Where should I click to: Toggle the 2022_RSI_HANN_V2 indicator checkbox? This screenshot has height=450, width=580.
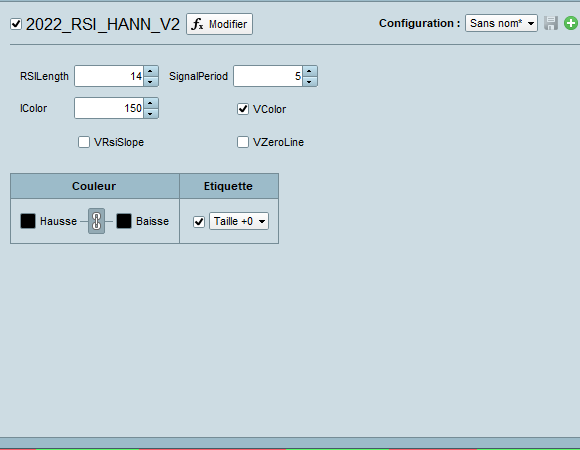[16, 24]
